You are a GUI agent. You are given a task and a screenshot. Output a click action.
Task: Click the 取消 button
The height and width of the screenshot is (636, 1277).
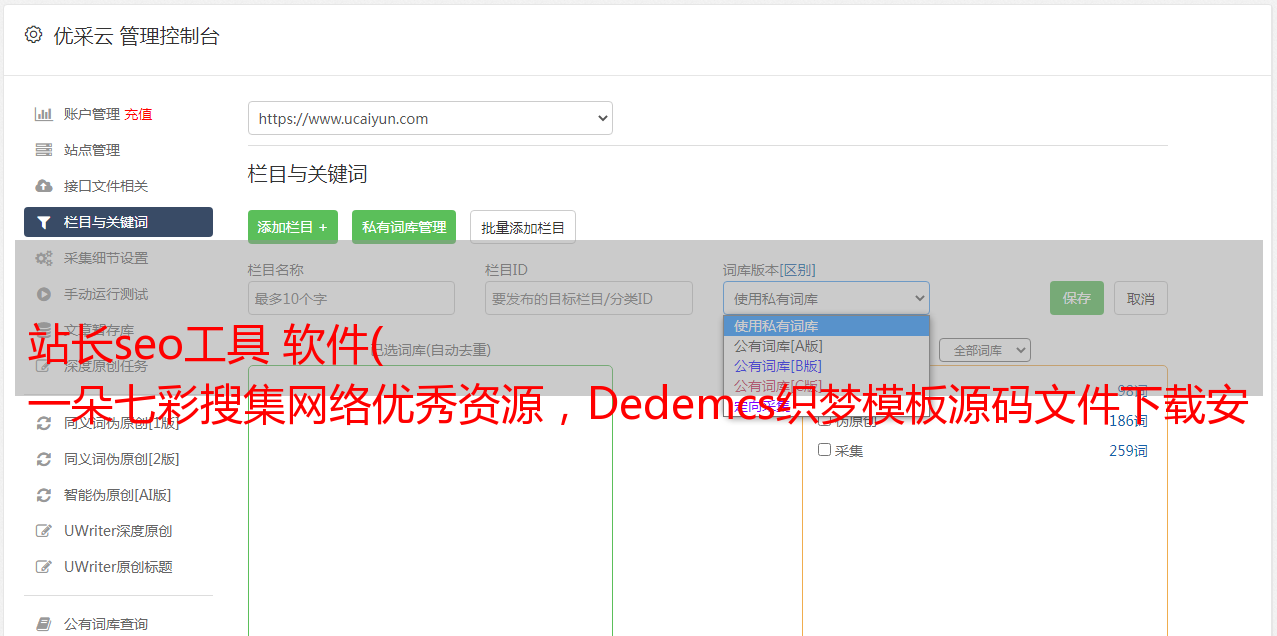tap(1141, 298)
